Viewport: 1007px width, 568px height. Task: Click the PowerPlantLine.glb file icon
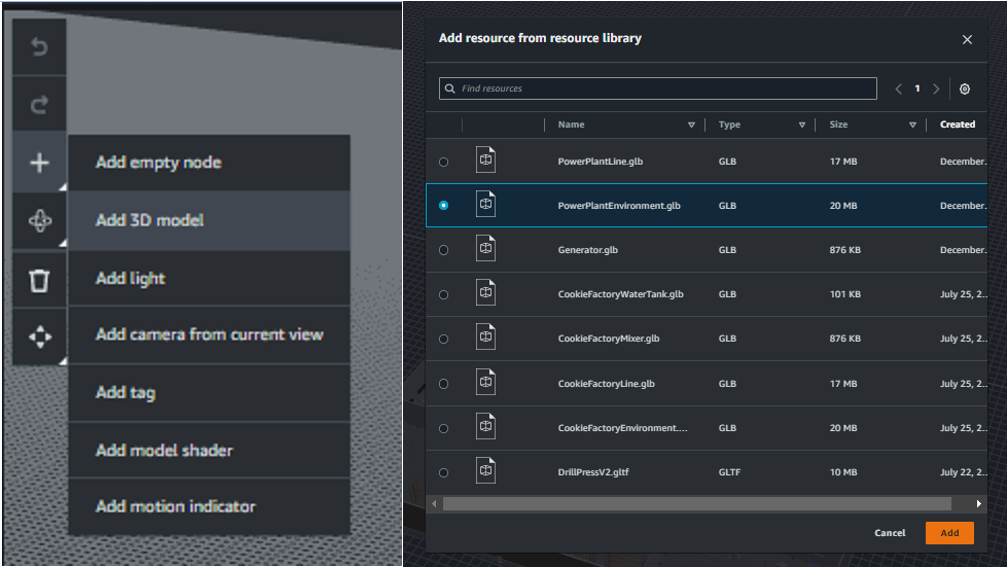pos(486,160)
